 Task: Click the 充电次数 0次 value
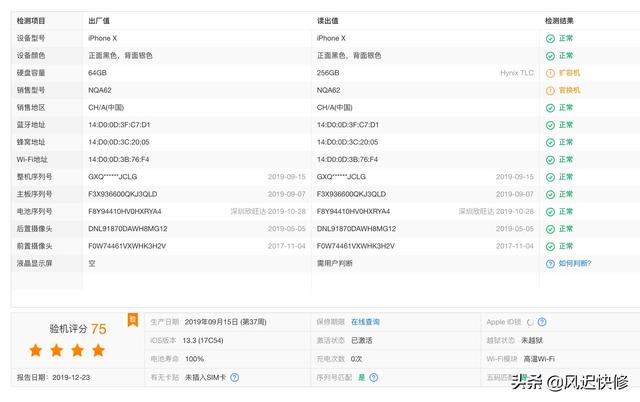point(356,359)
